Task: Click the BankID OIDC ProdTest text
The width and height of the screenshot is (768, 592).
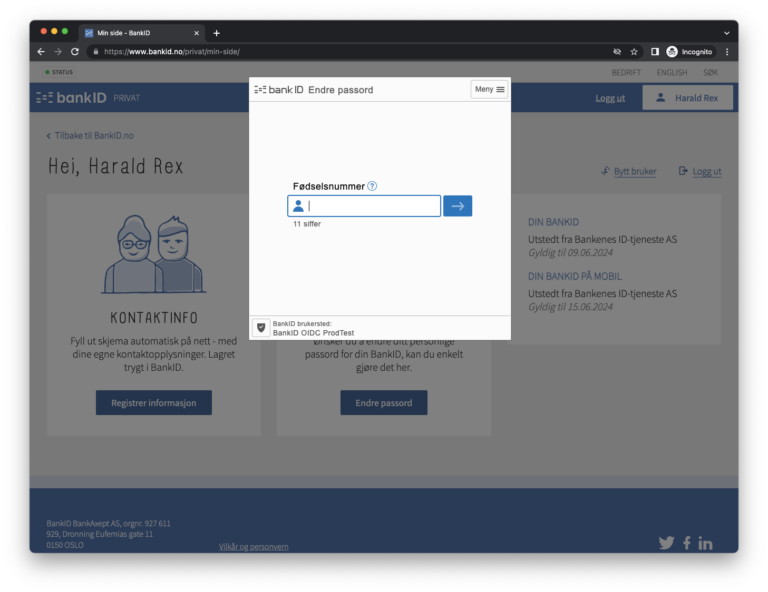Action: click(313, 333)
